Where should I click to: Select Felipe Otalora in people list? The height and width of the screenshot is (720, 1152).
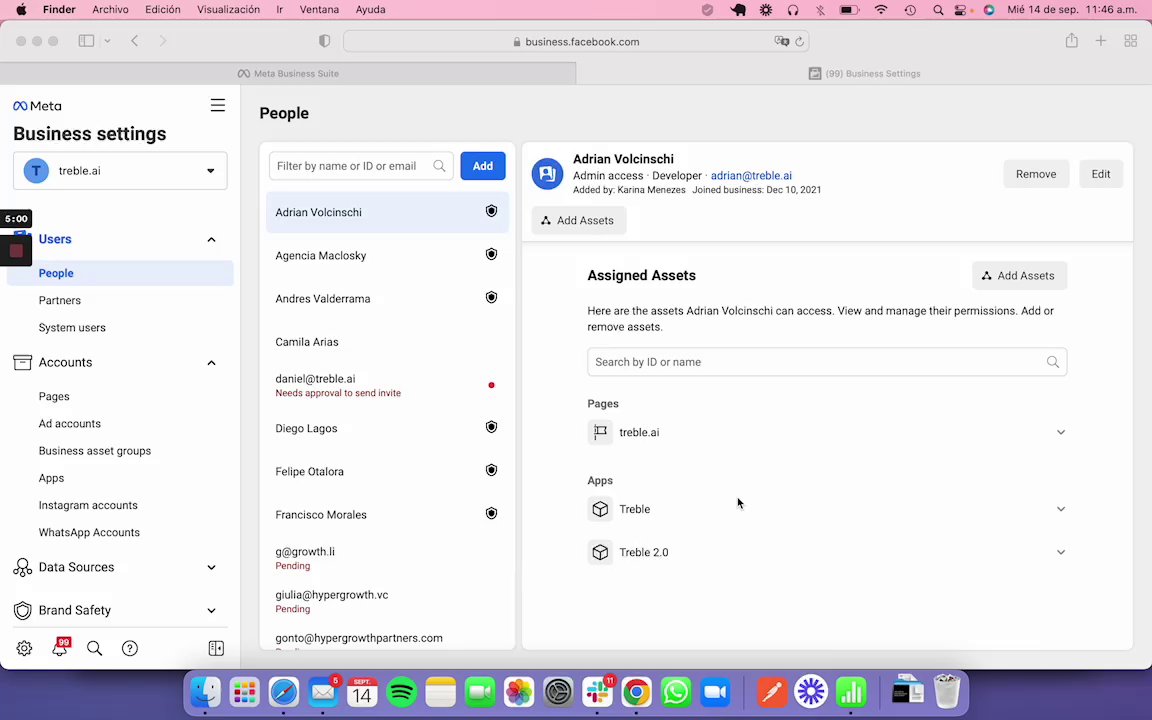(387, 471)
